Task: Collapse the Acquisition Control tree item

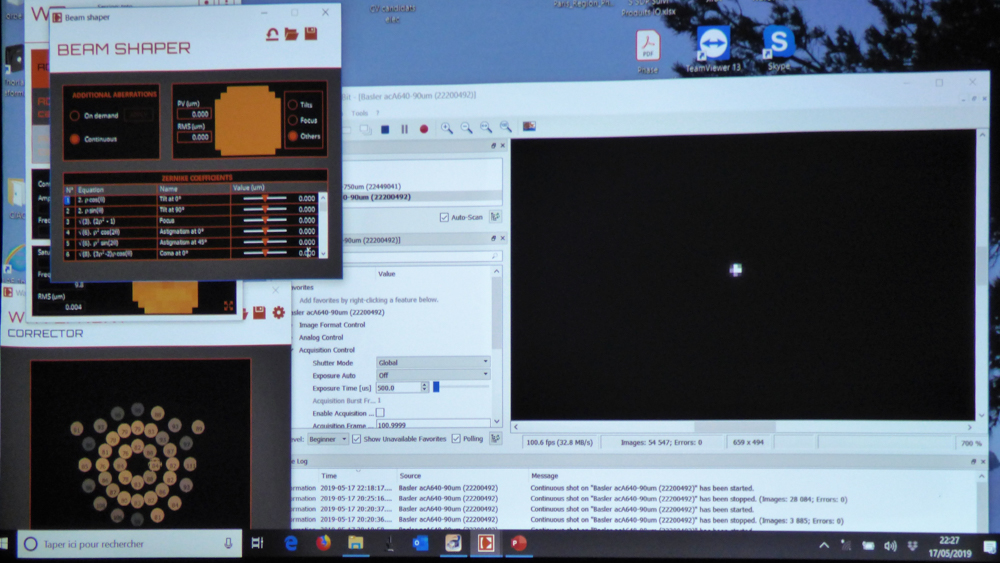Action: tap(294, 350)
